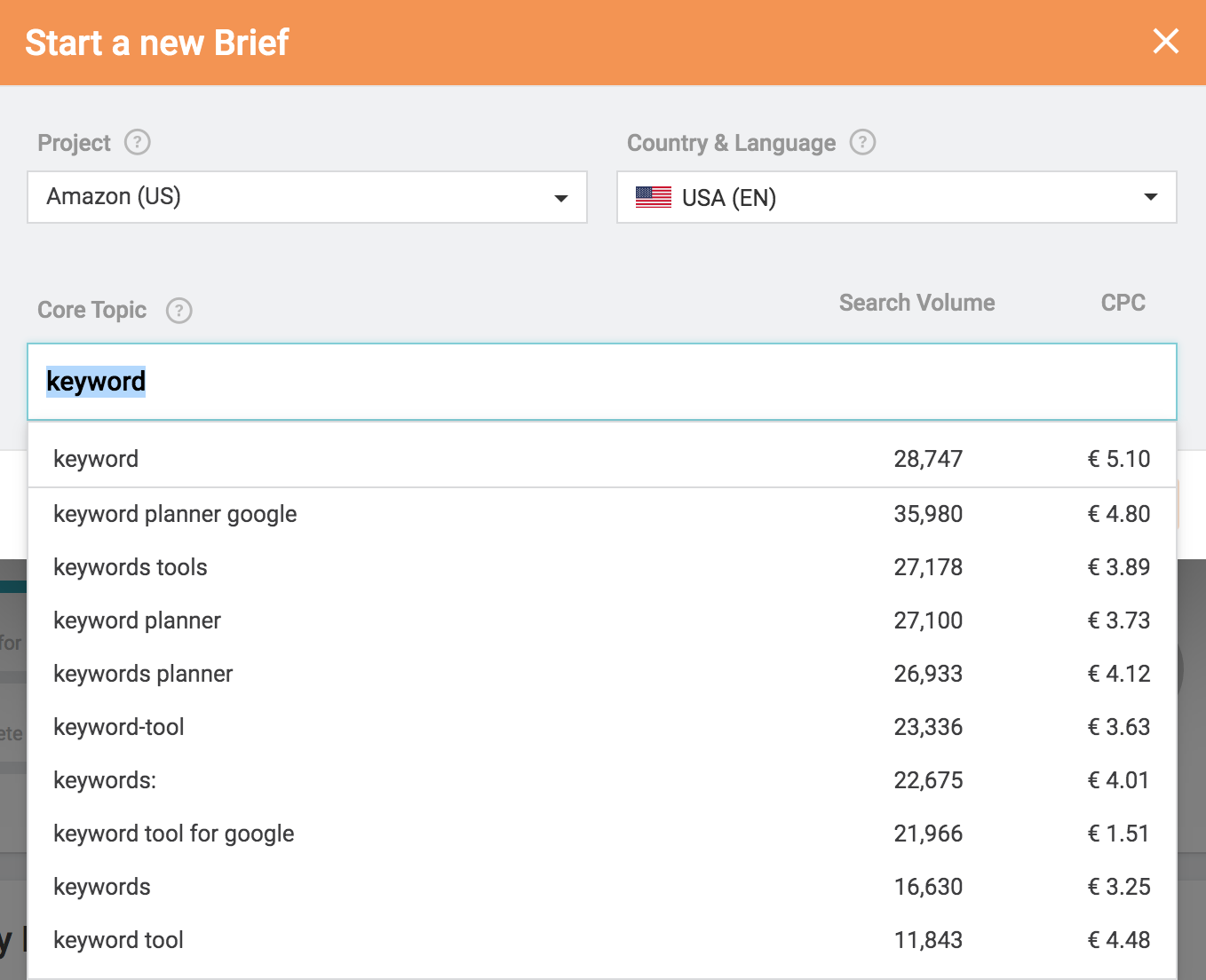Click the 21,966 search volume value

click(928, 834)
